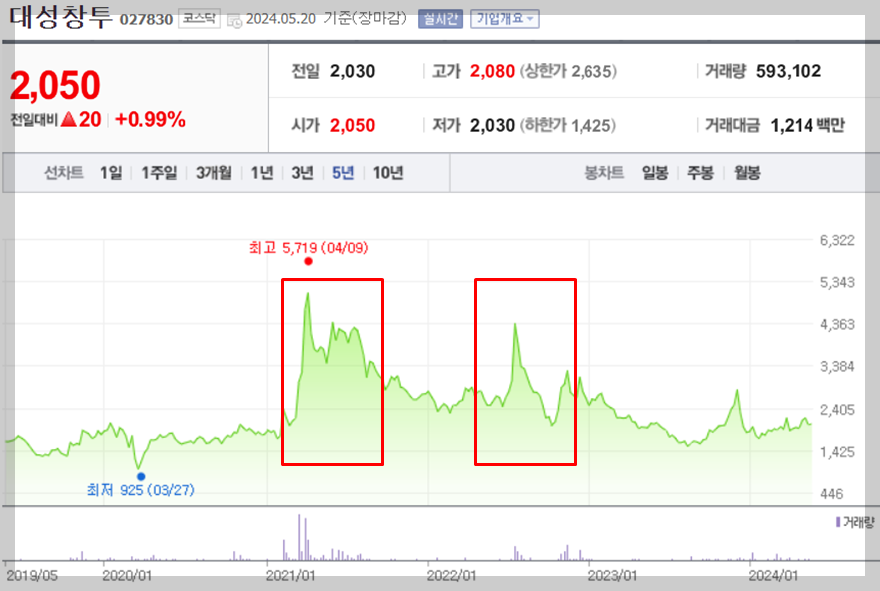
Task: Click the current price 2,050
Action: (55, 85)
